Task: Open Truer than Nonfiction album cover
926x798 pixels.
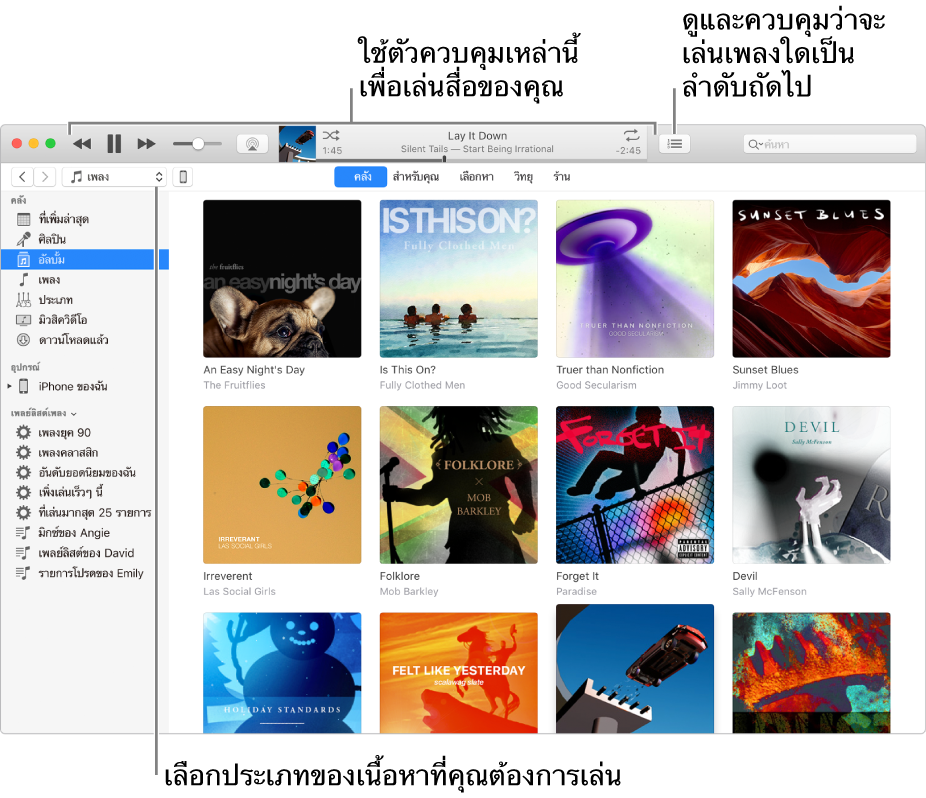Action: 635,279
